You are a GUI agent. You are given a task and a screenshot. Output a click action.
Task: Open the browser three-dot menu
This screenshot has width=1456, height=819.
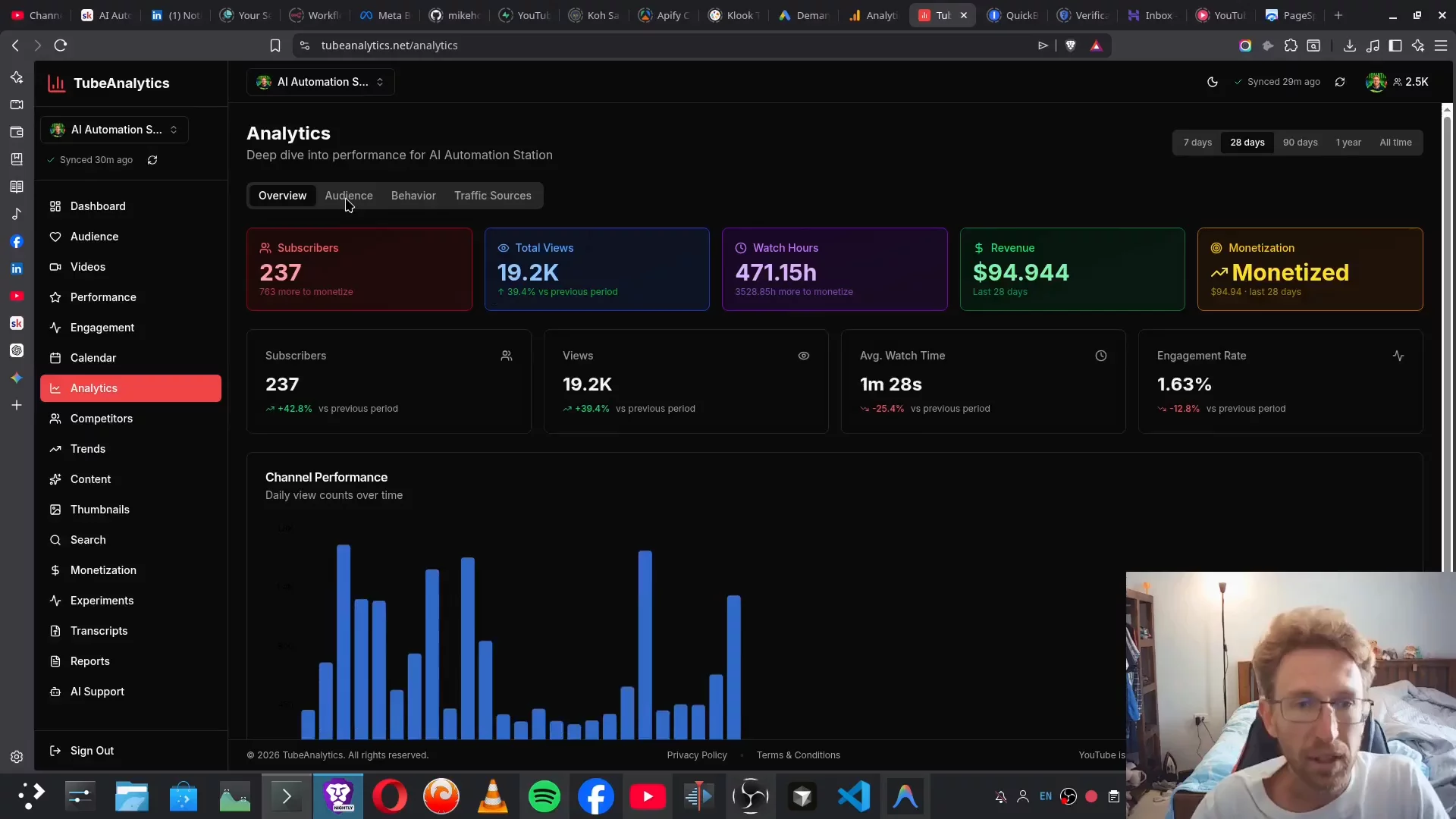point(1442,45)
